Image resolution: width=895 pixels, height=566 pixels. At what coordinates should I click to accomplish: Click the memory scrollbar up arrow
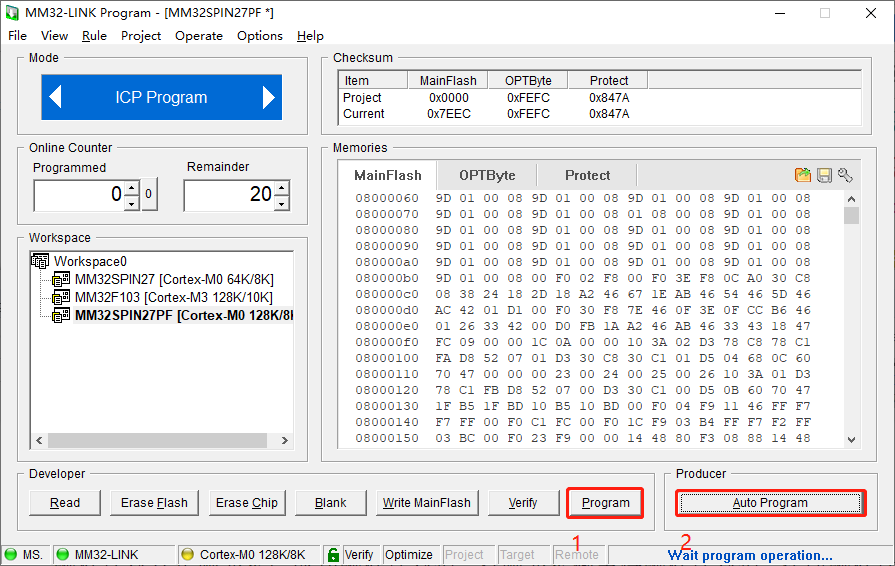[852, 199]
